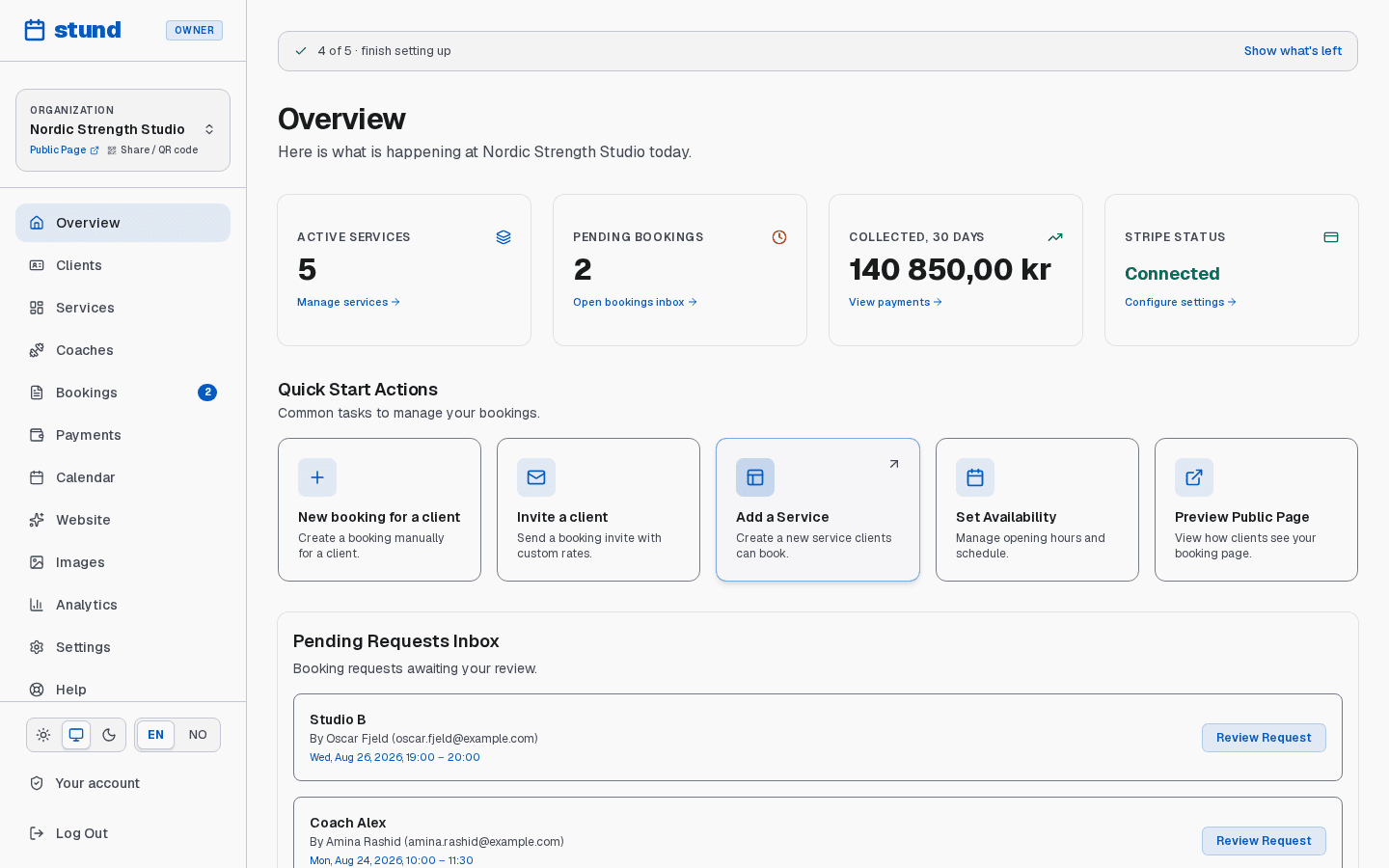Switch to light theme sun toggle
The width and height of the screenshot is (1389, 868).
pos(43,735)
